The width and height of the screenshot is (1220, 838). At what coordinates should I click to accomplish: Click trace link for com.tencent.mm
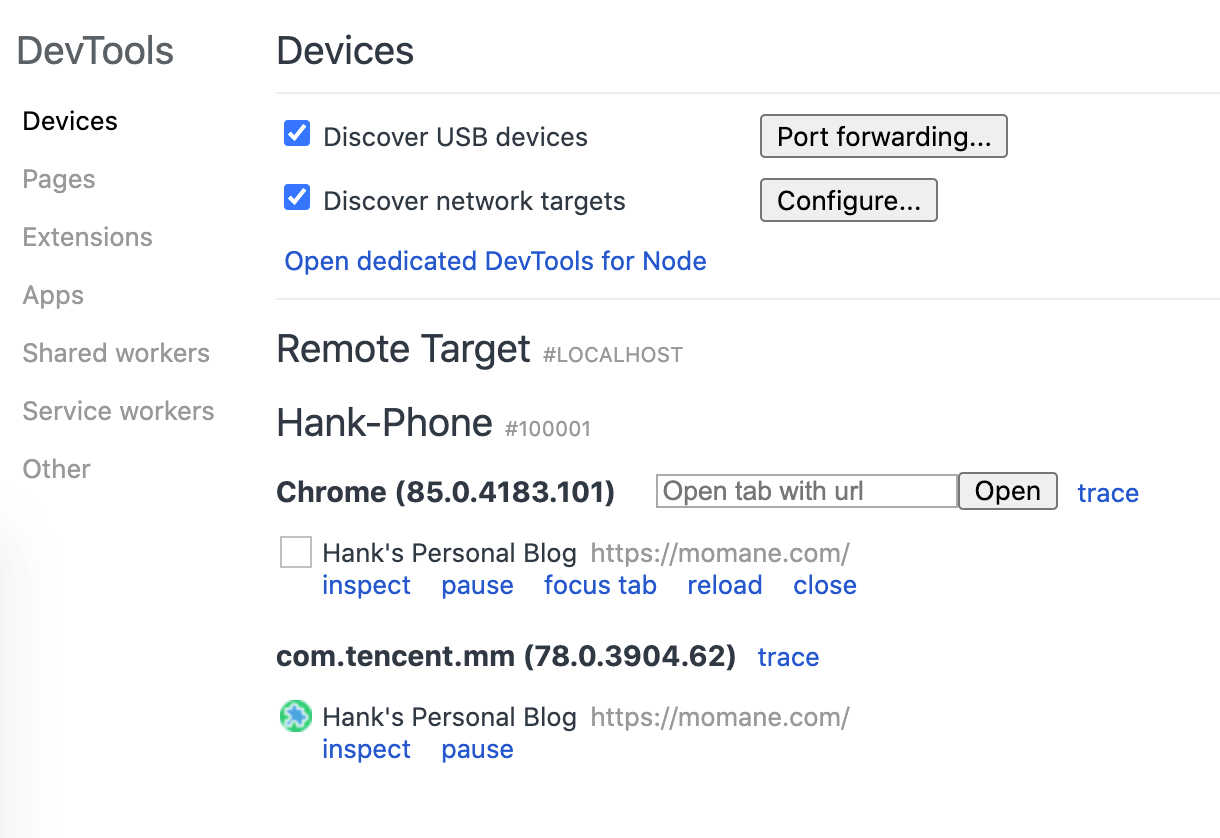tap(788, 657)
